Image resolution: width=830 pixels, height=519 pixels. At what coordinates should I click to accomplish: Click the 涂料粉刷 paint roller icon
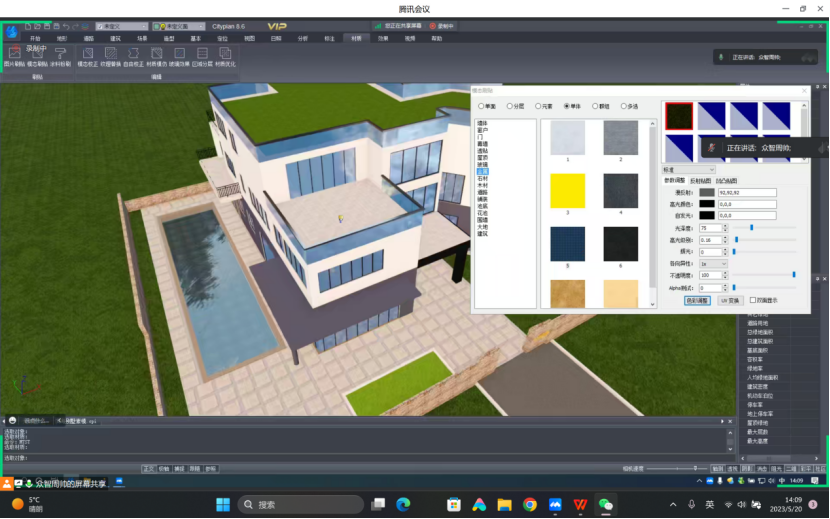pyautogui.click(x=62, y=53)
